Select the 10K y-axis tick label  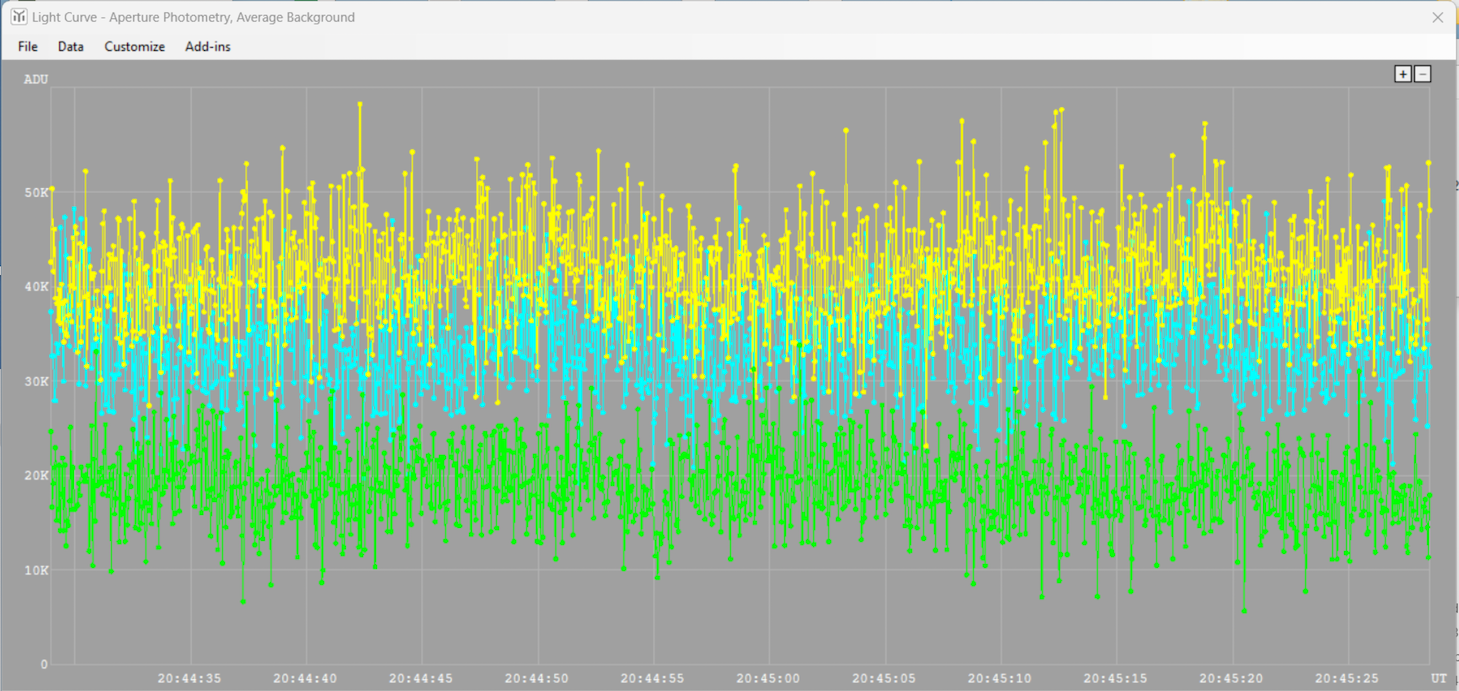click(x=36, y=571)
